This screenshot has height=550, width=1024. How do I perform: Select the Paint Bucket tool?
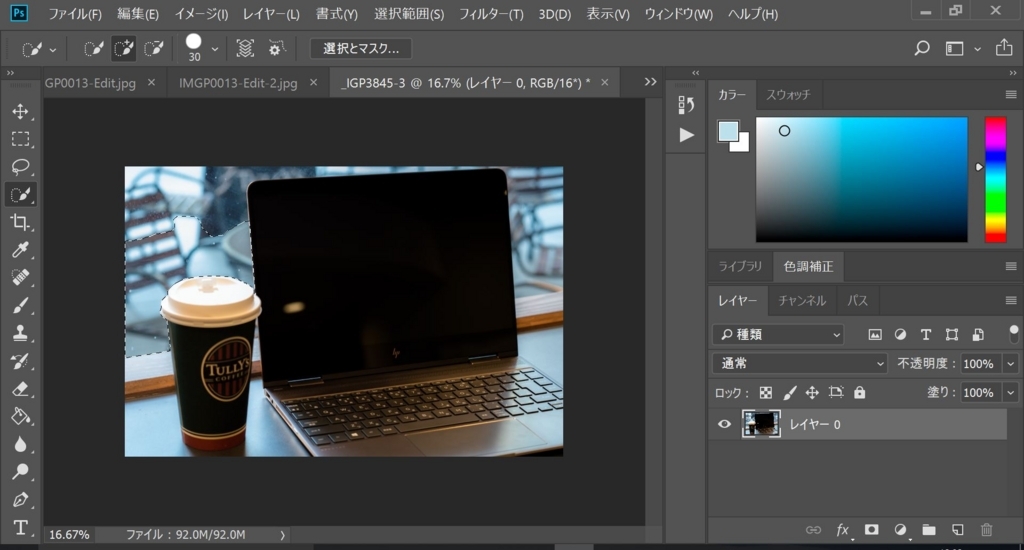[20, 416]
